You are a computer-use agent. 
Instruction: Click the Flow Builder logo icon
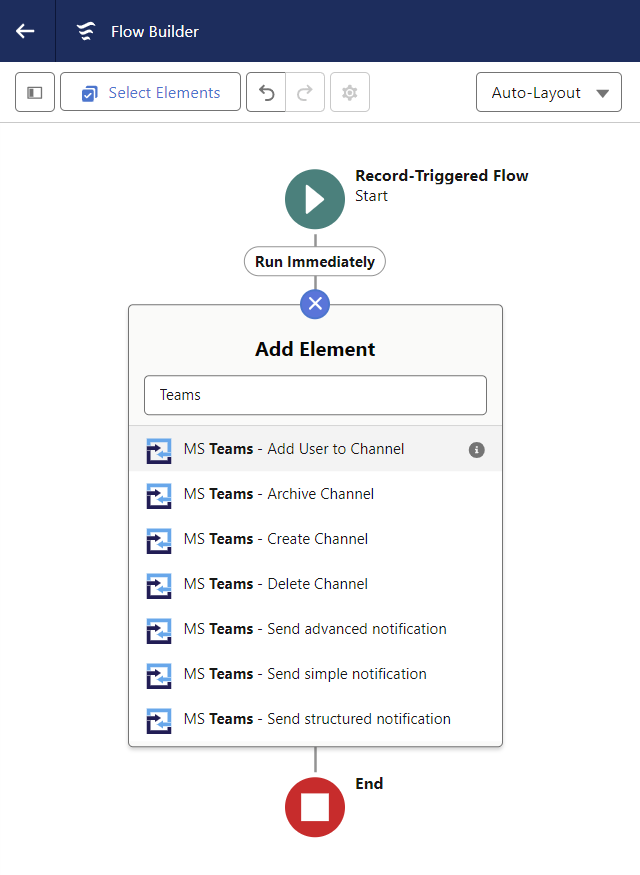[86, 31]
